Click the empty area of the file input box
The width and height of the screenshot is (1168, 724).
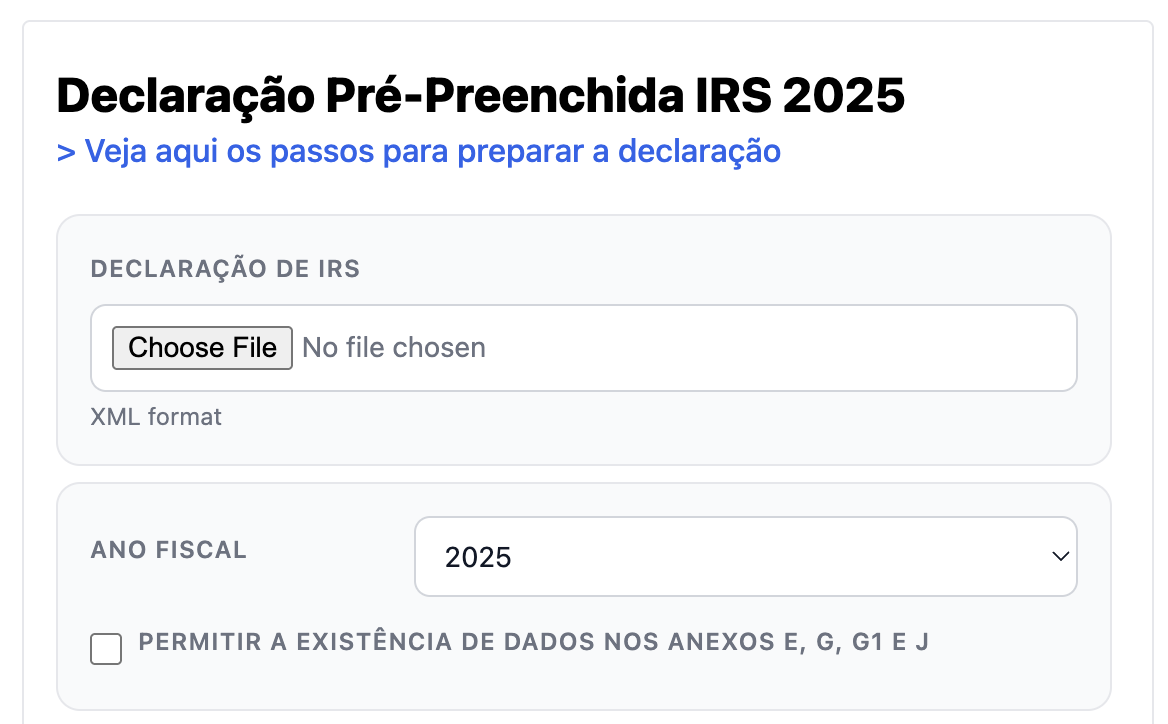(780, 348)
